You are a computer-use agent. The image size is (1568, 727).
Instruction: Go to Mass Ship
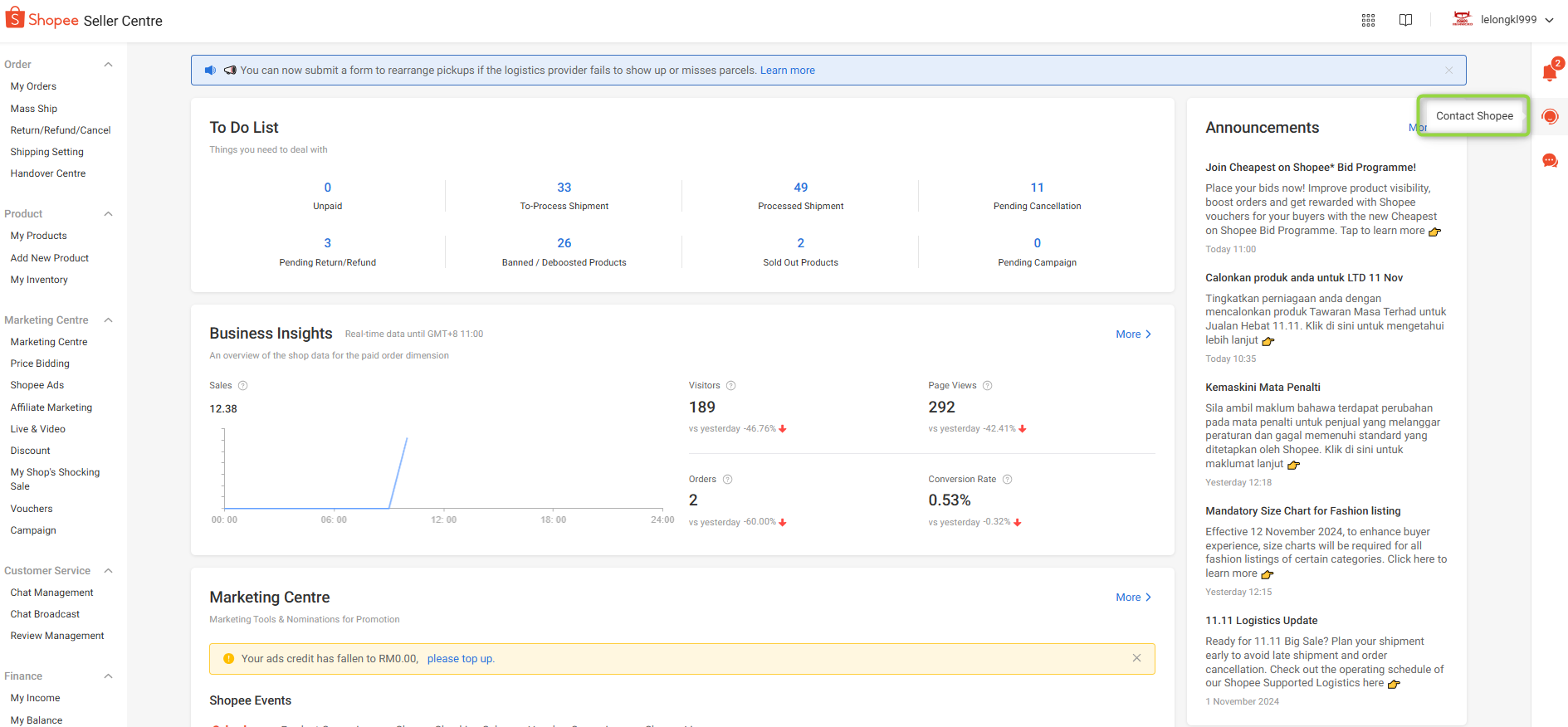click(x=34, y=109)
